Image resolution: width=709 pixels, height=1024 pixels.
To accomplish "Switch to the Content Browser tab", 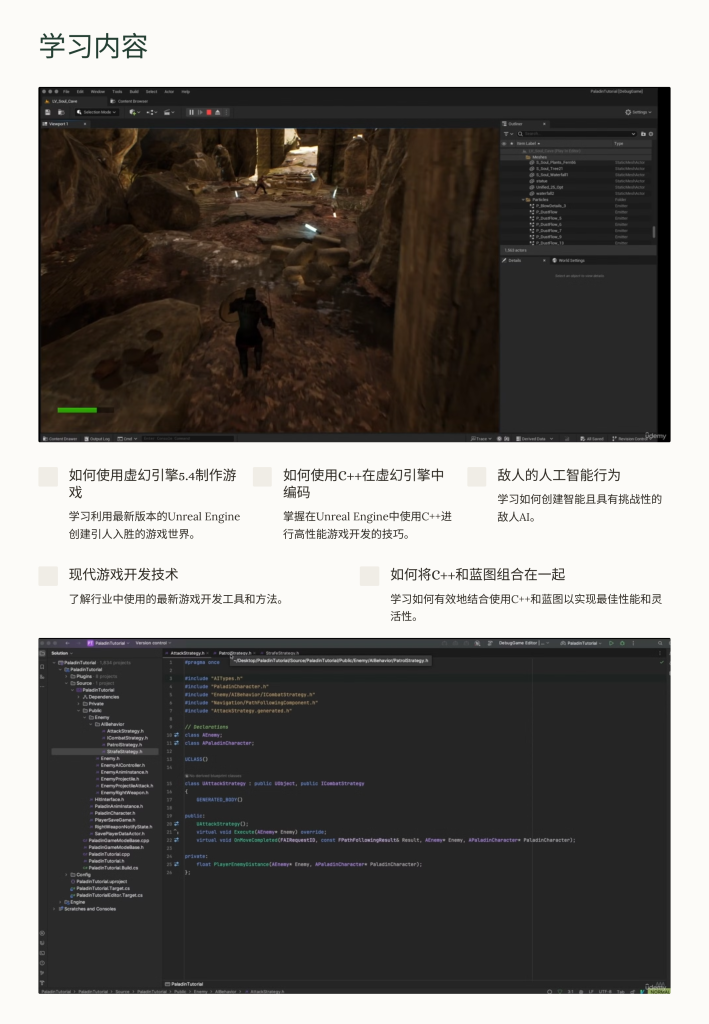I will pos(129,101).
